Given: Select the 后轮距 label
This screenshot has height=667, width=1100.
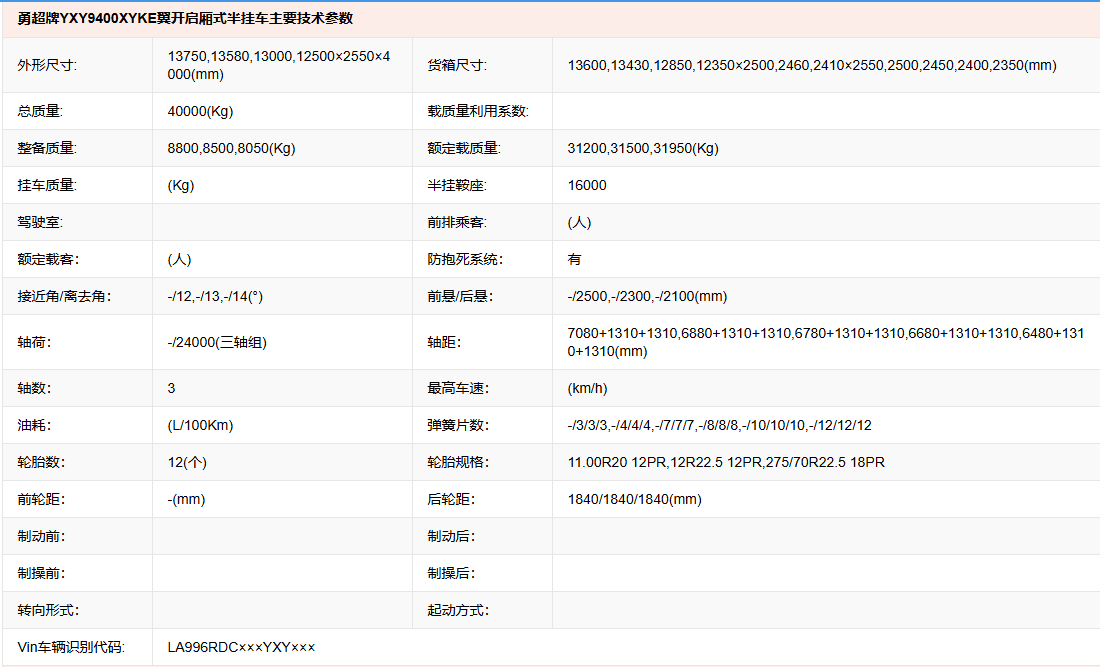Looking at the screenshot, I should pyautogui.click(x=451, y=499).
